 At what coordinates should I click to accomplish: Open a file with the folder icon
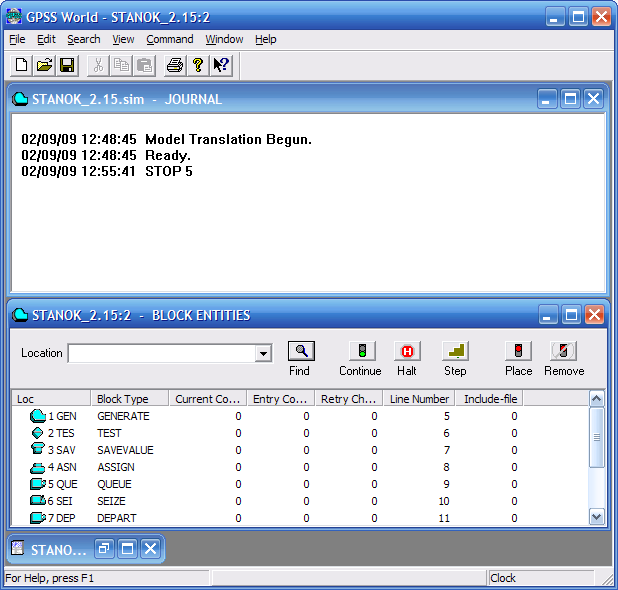coord(44,65)
